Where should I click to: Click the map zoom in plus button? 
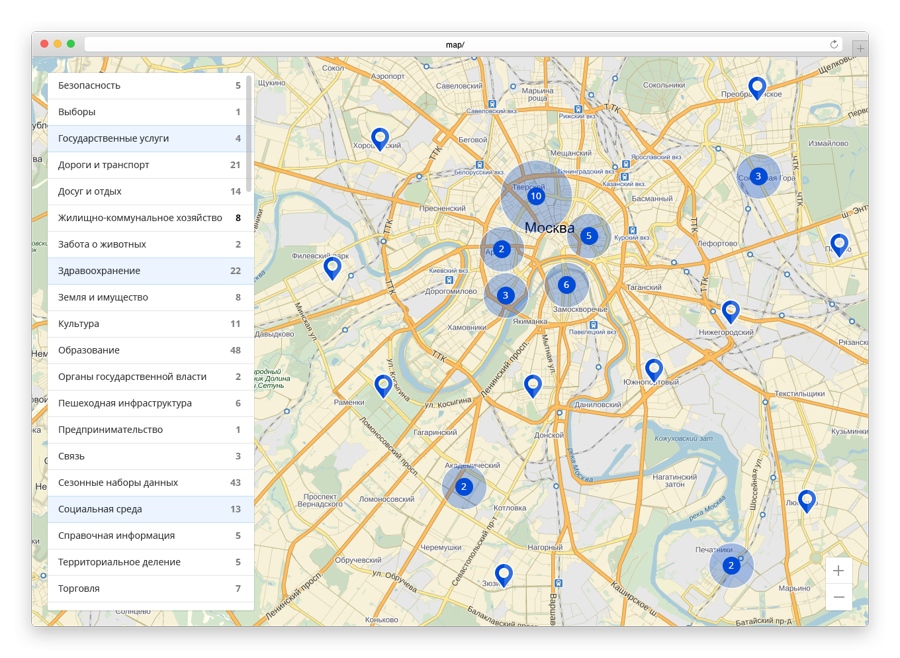click(839, 571)
